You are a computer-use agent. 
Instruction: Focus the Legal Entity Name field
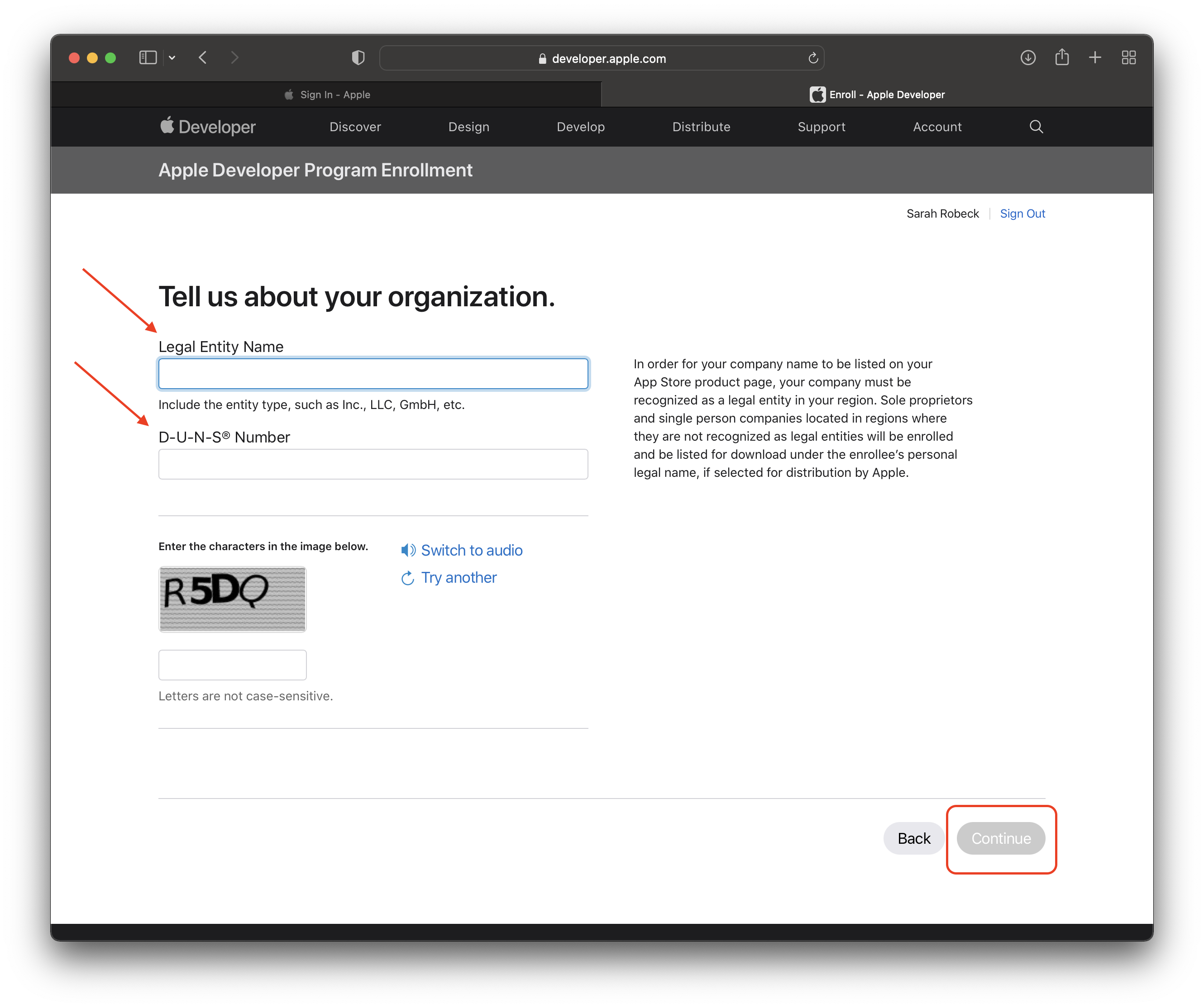[x=373, y=374]
